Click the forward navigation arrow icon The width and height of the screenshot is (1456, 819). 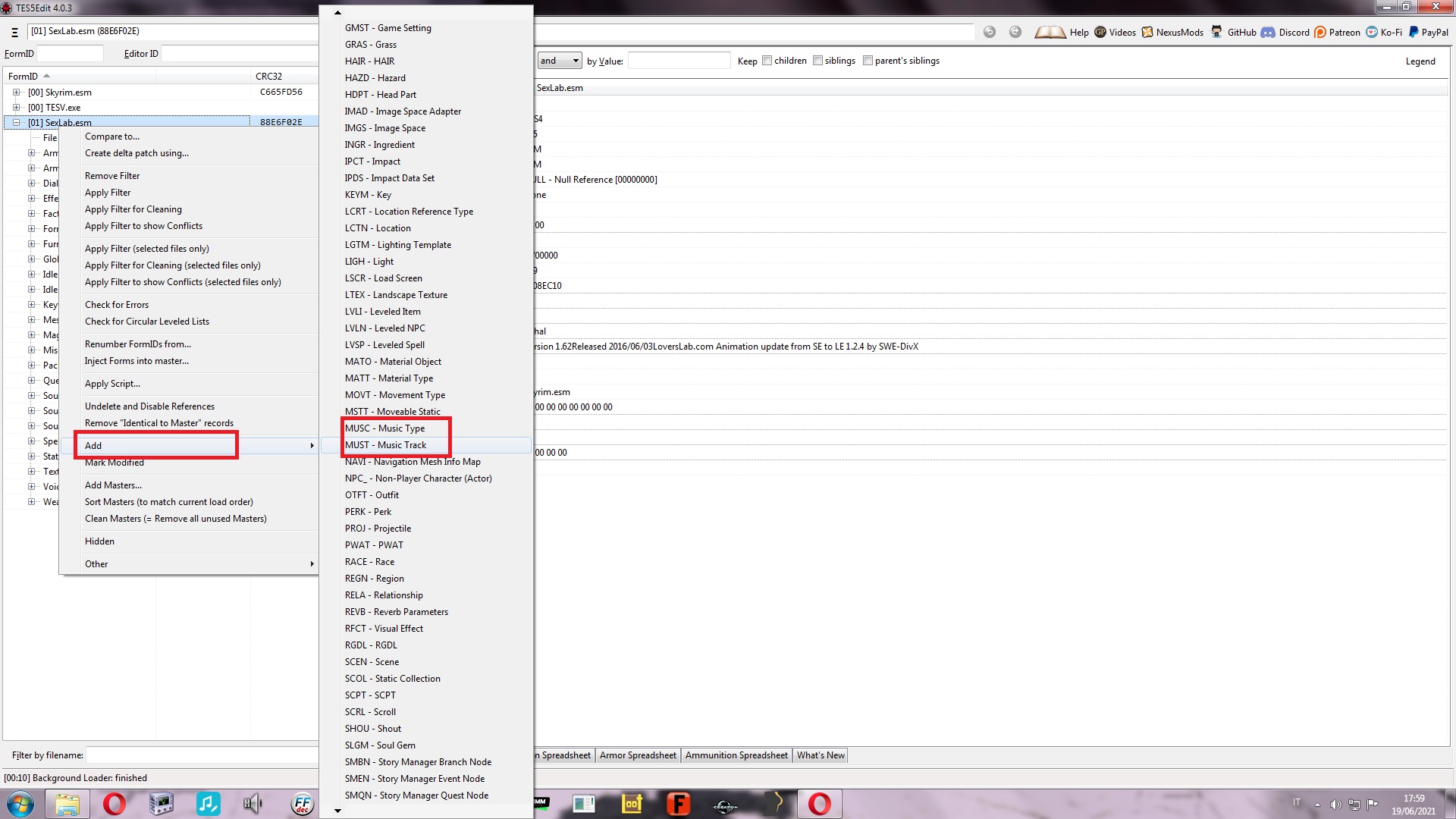pyautogui.click(x=1015, y=32)
